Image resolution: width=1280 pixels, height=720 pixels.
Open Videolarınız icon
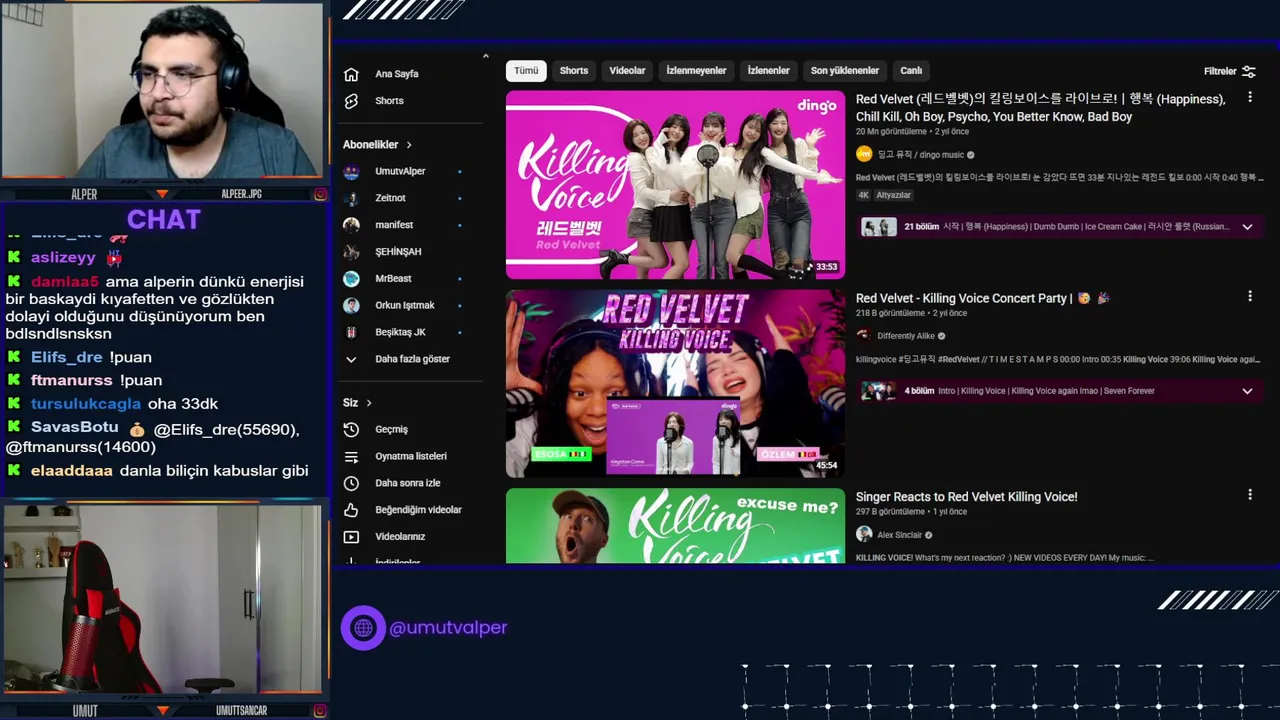click(351, 537)
